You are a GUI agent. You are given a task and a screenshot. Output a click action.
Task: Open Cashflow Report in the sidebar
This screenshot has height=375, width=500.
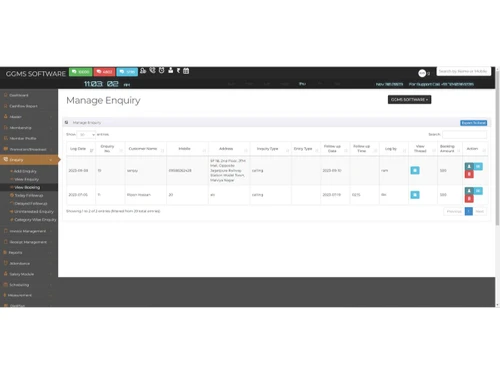point(29,106)
